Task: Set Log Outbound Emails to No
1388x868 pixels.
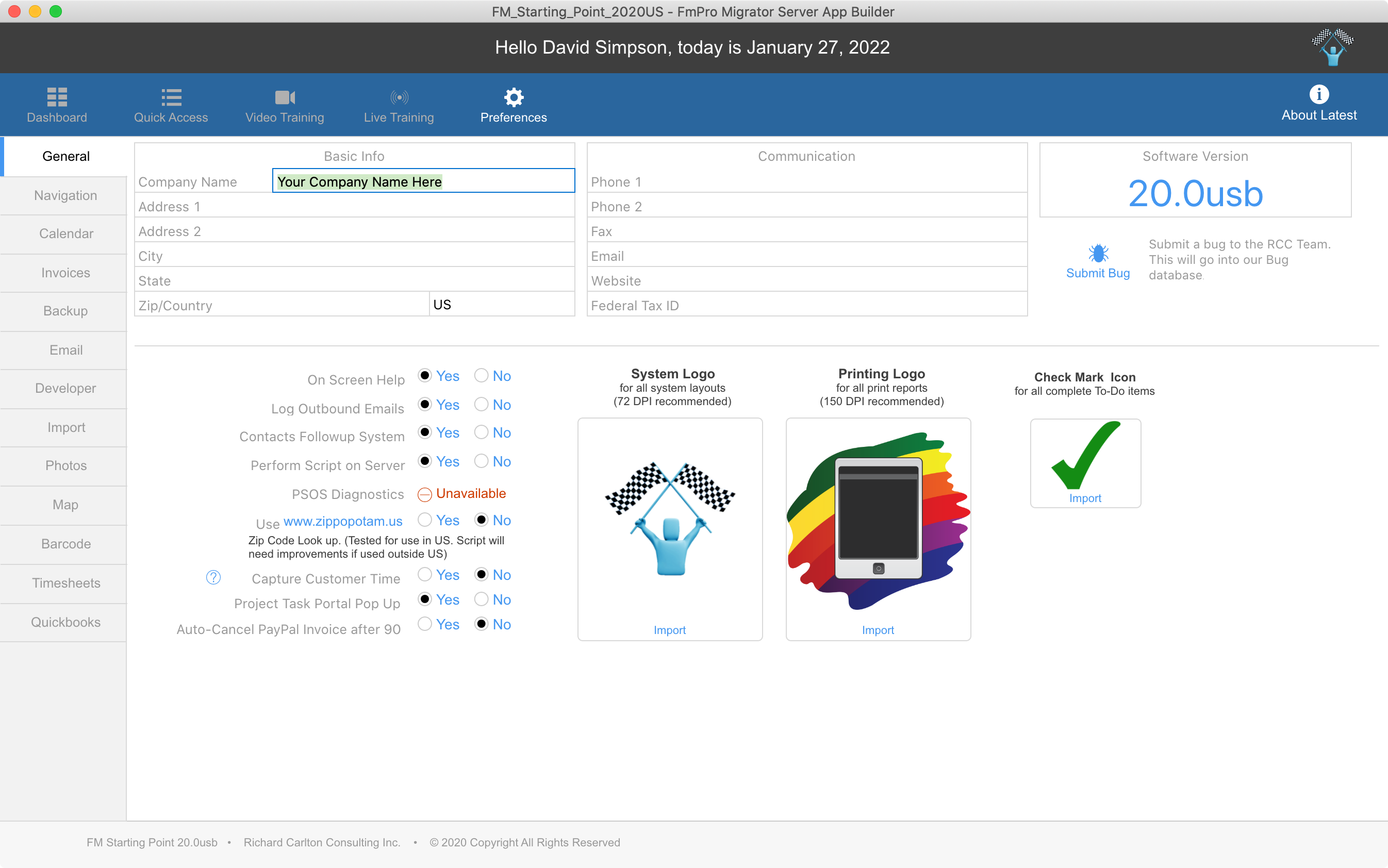Action: coord(481,404)
